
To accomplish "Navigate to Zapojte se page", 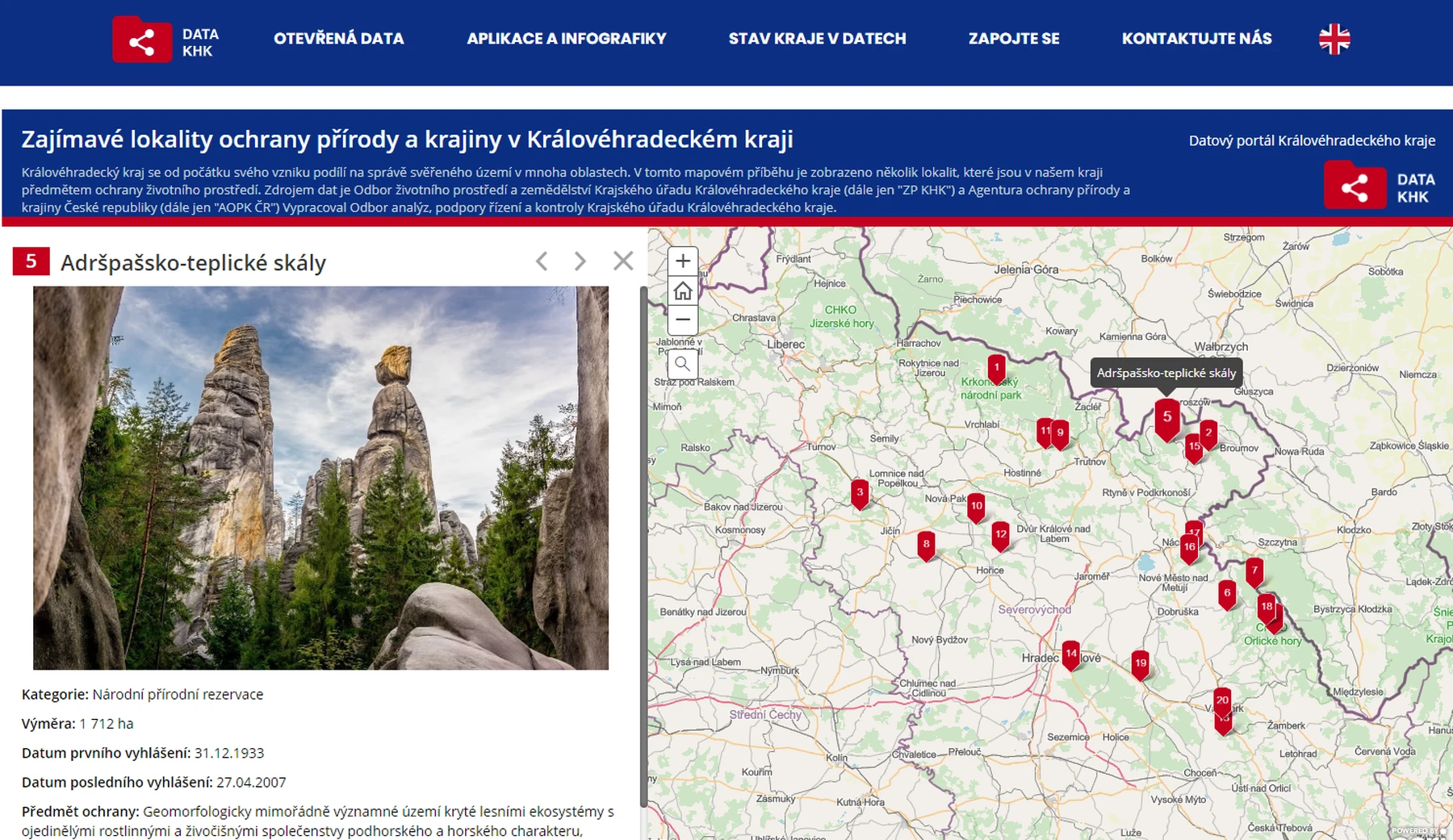I will point(1013,39).
